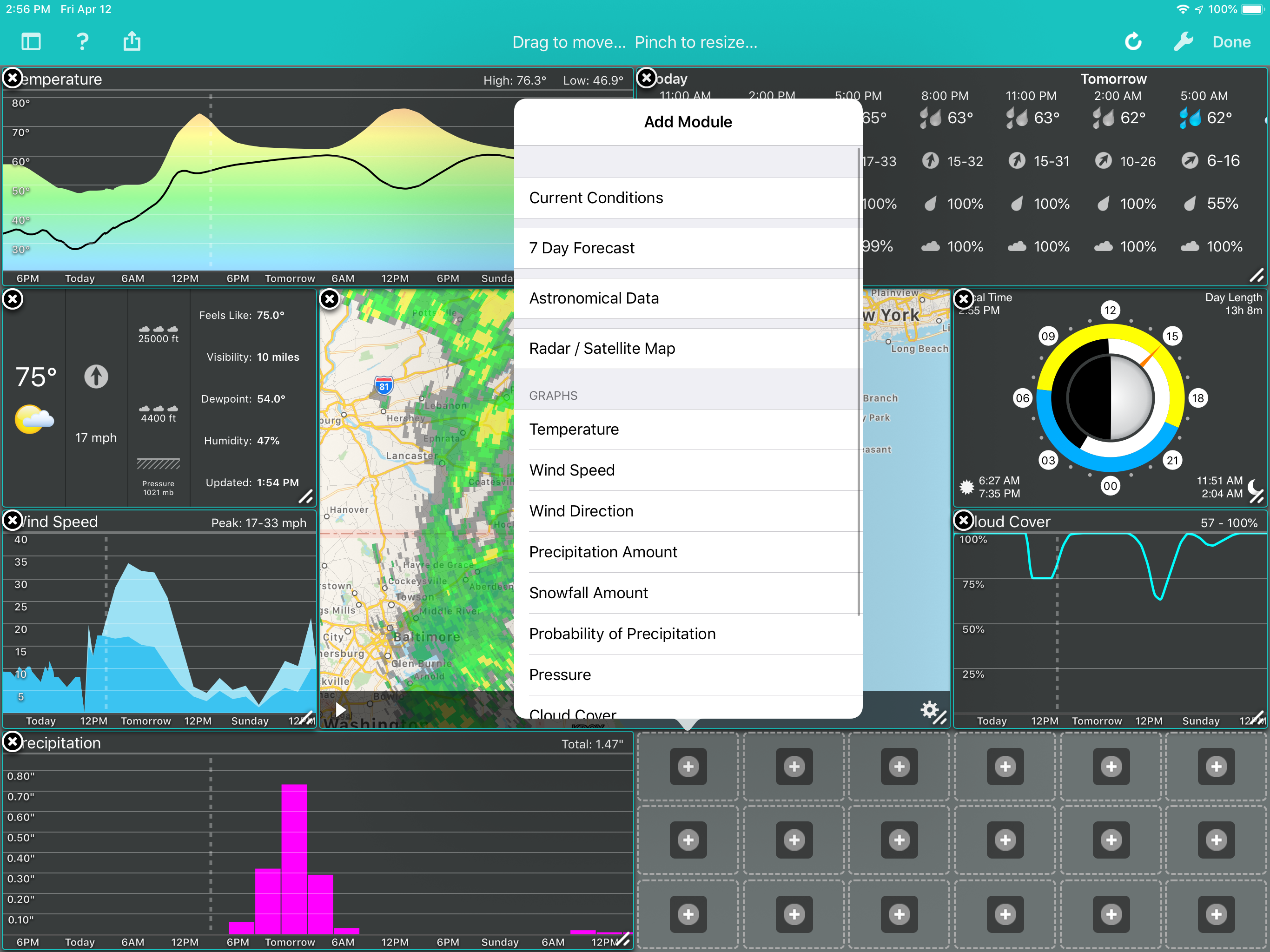Click the current conditions resize handle
The image size is (1270, 952).
[306, 496]
